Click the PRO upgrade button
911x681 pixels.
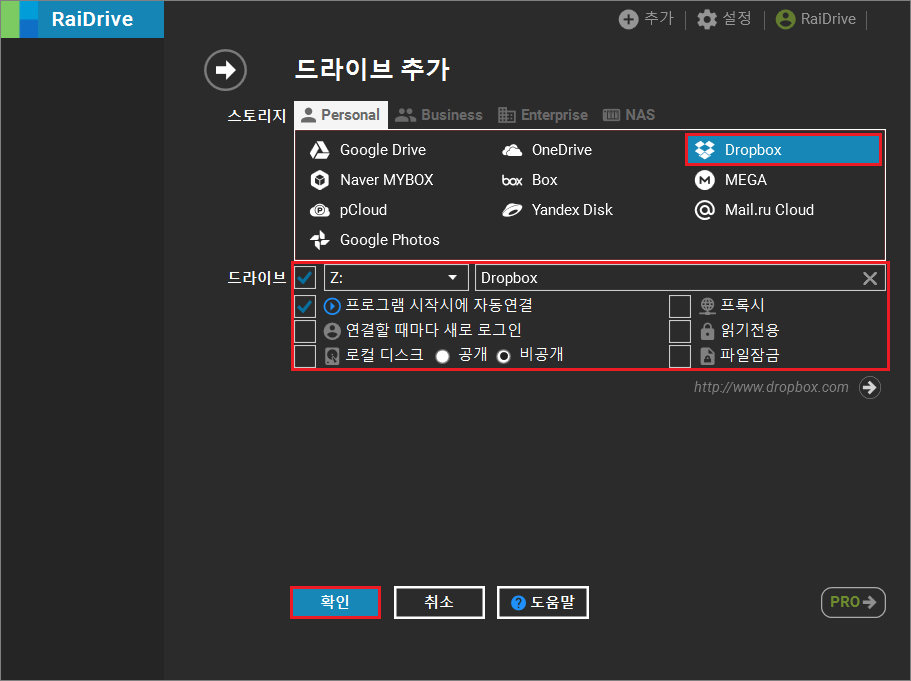[x=853, y=603]
